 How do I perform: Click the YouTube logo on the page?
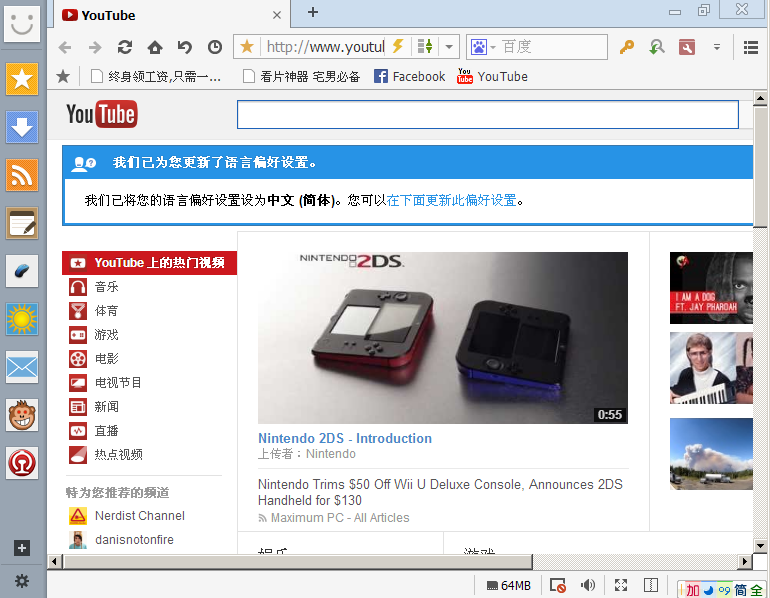102,114
